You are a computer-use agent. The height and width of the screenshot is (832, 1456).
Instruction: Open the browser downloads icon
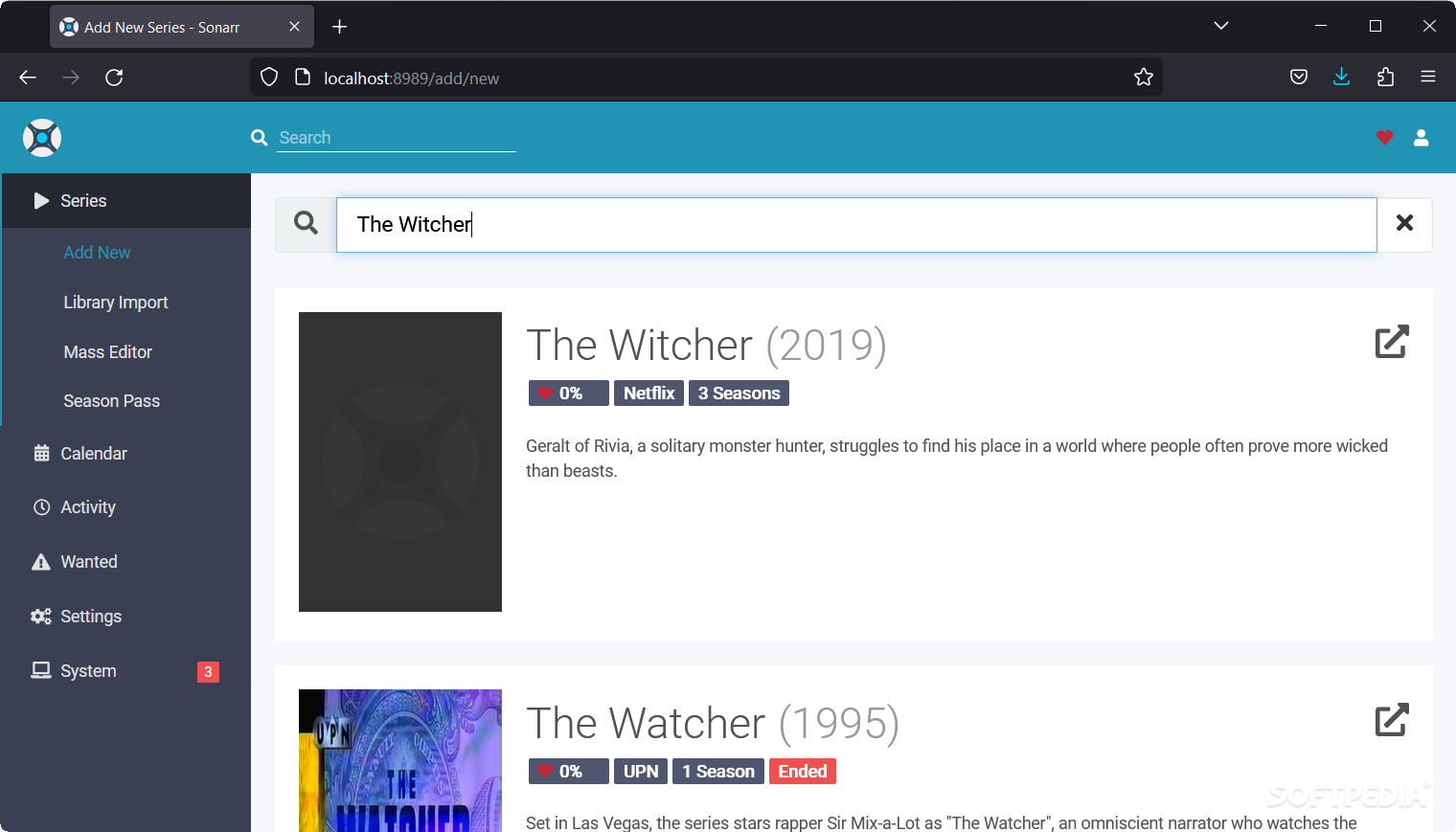pos(1342,78)
